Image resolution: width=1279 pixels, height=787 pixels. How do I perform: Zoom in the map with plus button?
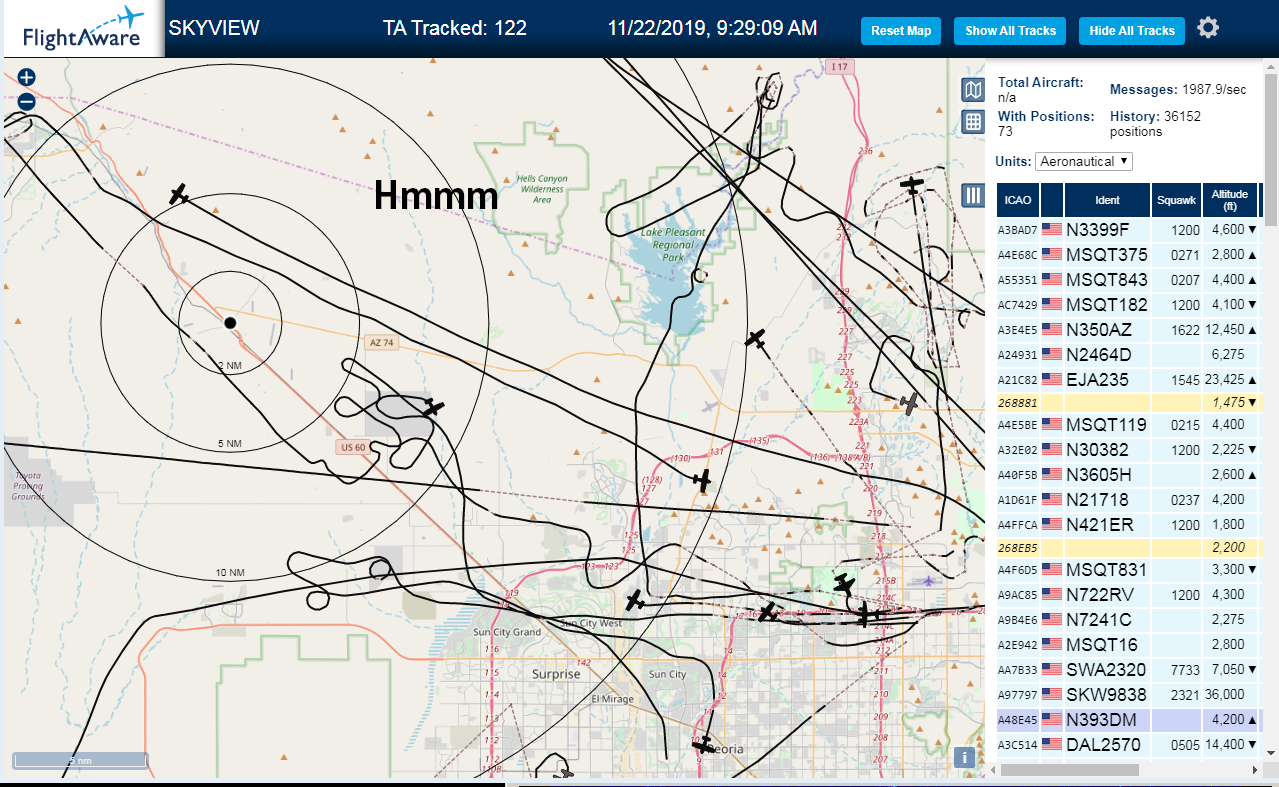pyautogui.click(x=26, y=77)
